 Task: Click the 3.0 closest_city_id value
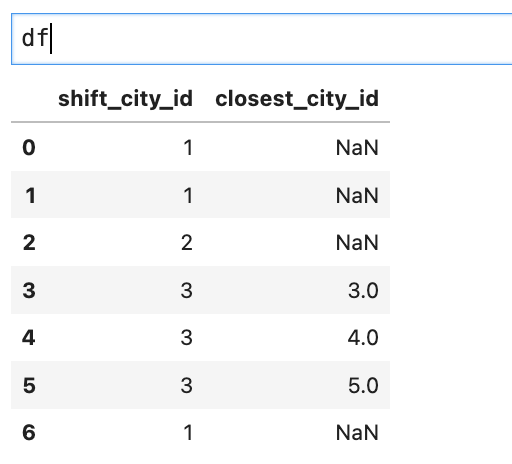pos(363,290)
